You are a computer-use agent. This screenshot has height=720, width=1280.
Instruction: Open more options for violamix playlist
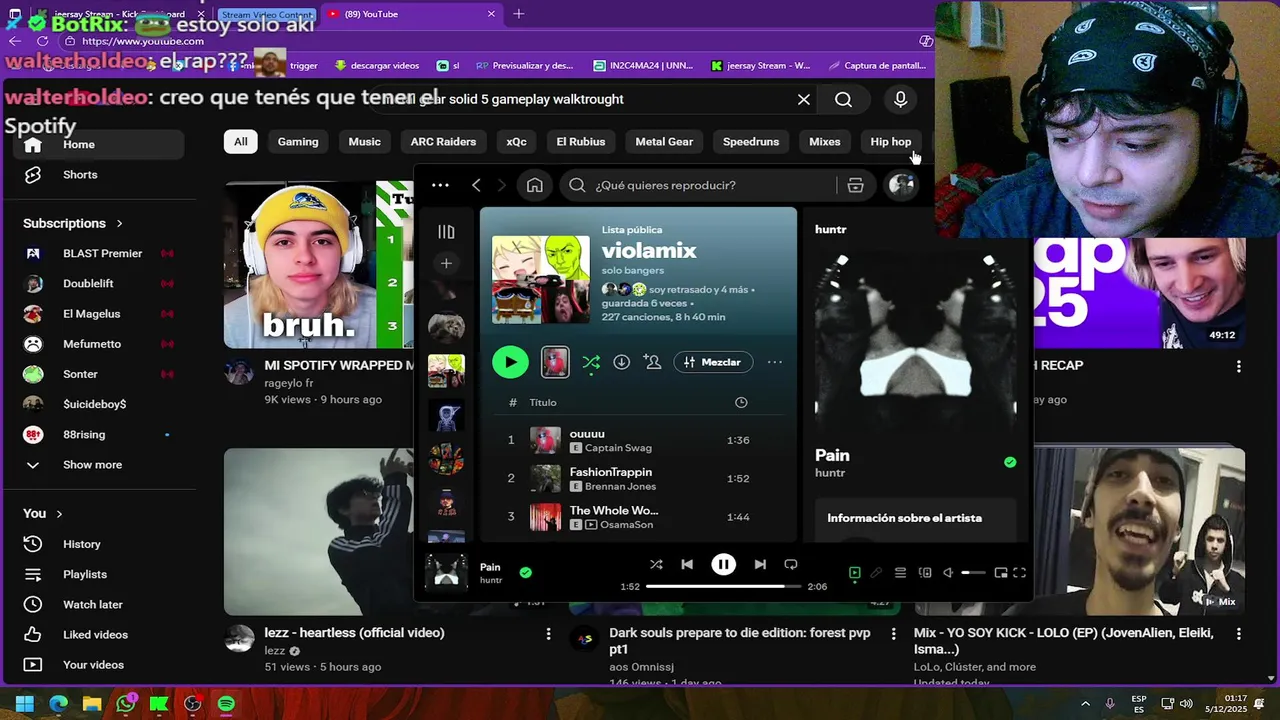coord(775,362)
